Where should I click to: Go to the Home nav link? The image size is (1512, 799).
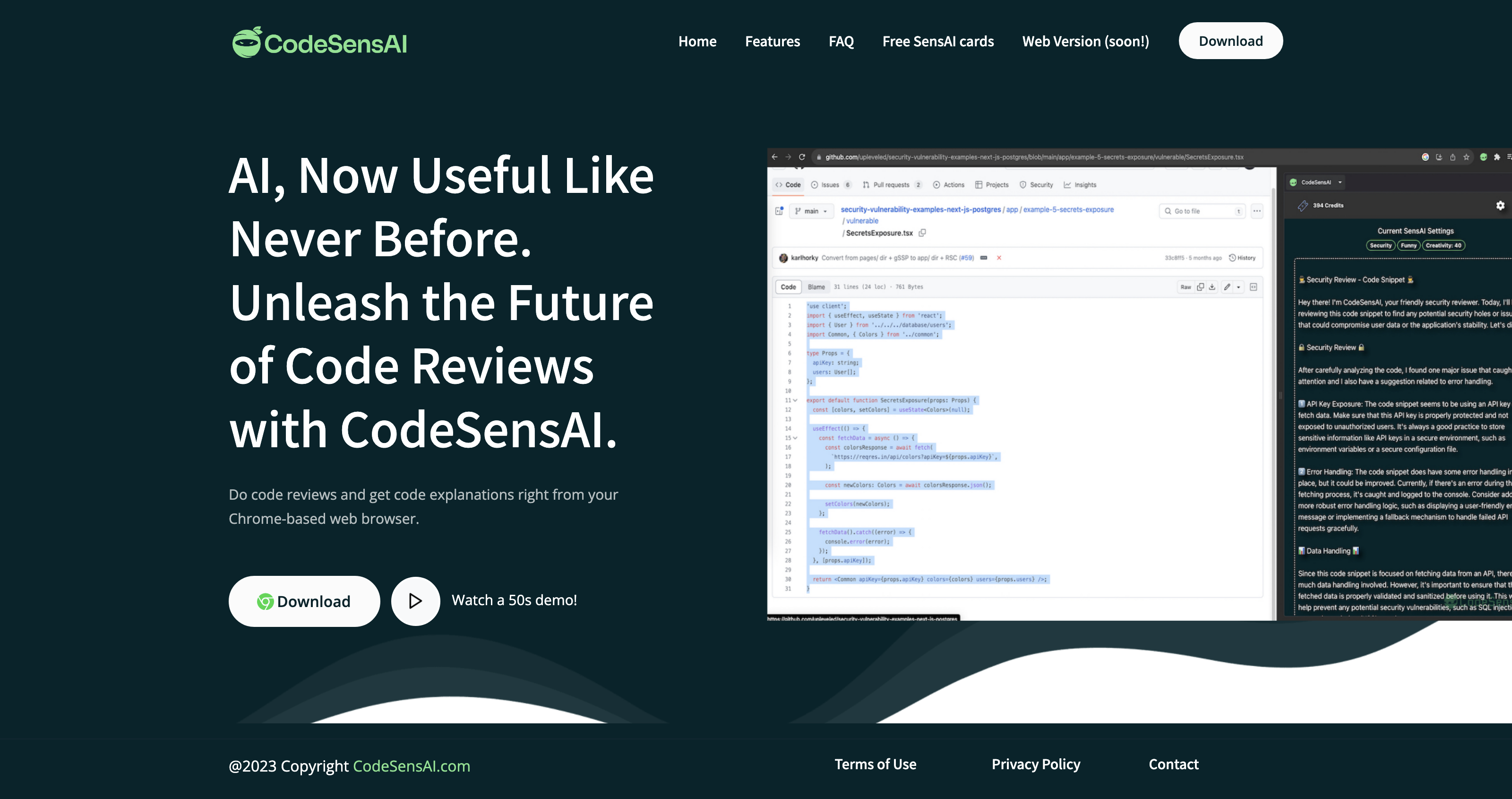click(697, 41)
